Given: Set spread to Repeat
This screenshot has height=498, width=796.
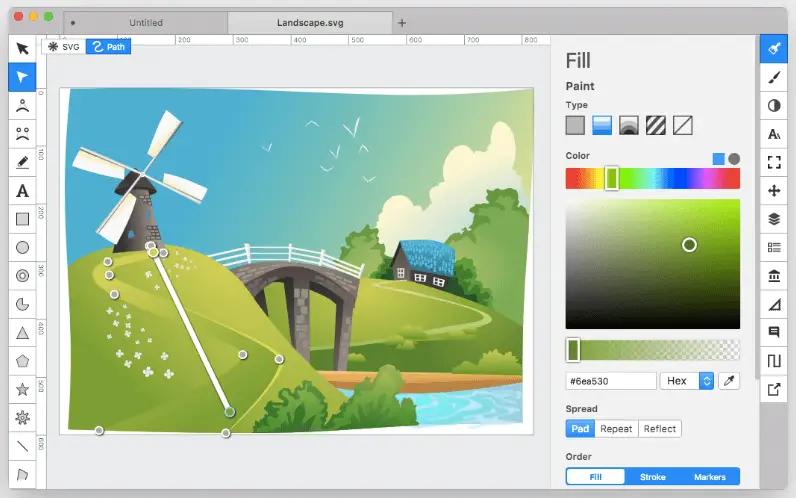Looking at the screenshot, I should tap(616, 429).
